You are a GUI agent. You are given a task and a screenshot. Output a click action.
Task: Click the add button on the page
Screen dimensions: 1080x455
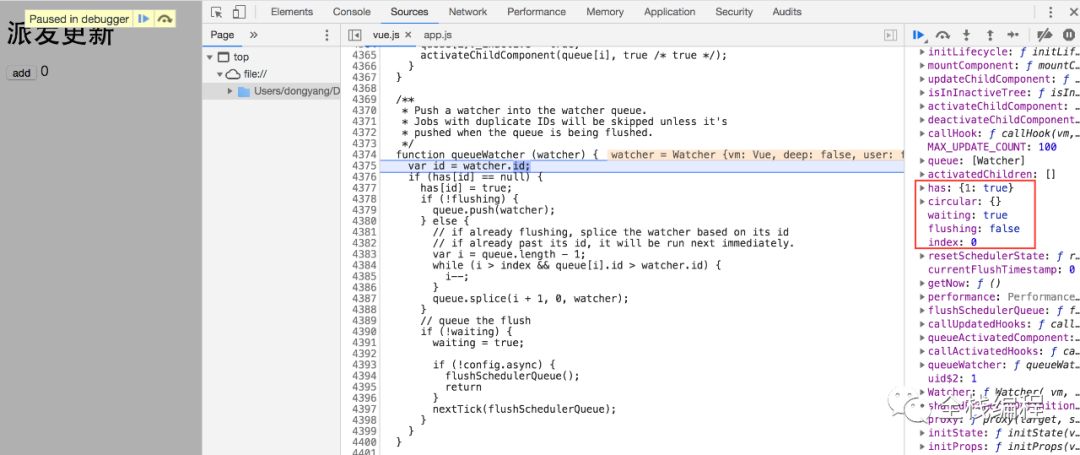pyautogui.click(x=21, y=73)
